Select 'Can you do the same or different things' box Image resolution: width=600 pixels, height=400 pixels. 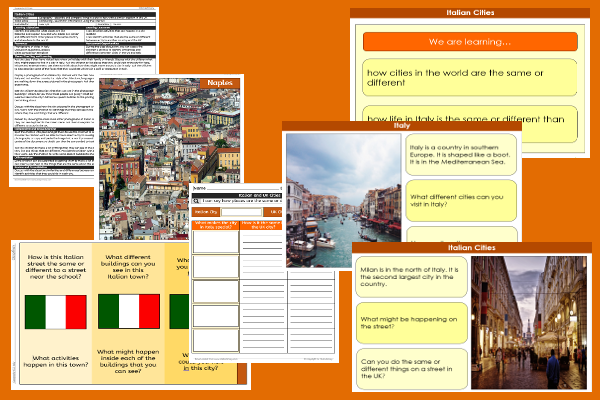[x=412, y=369]
